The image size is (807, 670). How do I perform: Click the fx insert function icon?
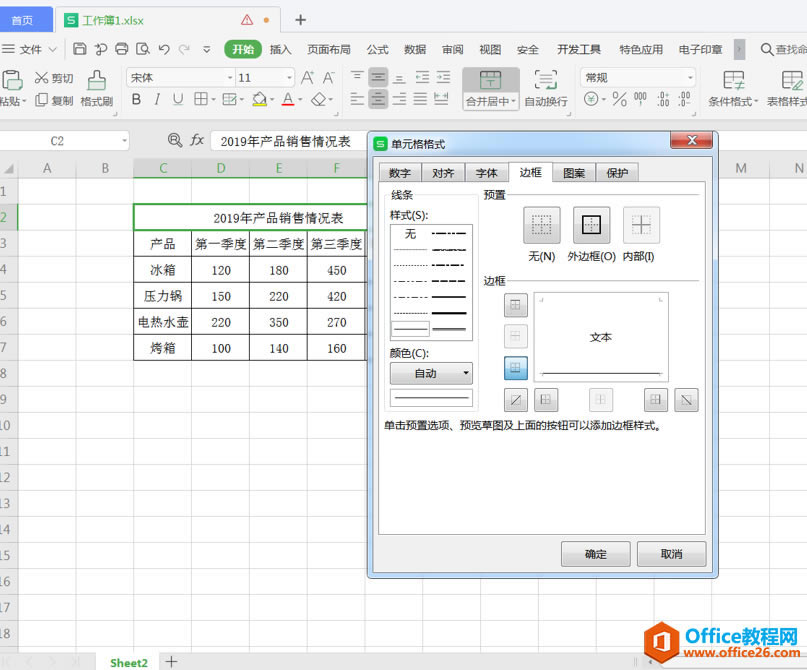tap(197, 140)
